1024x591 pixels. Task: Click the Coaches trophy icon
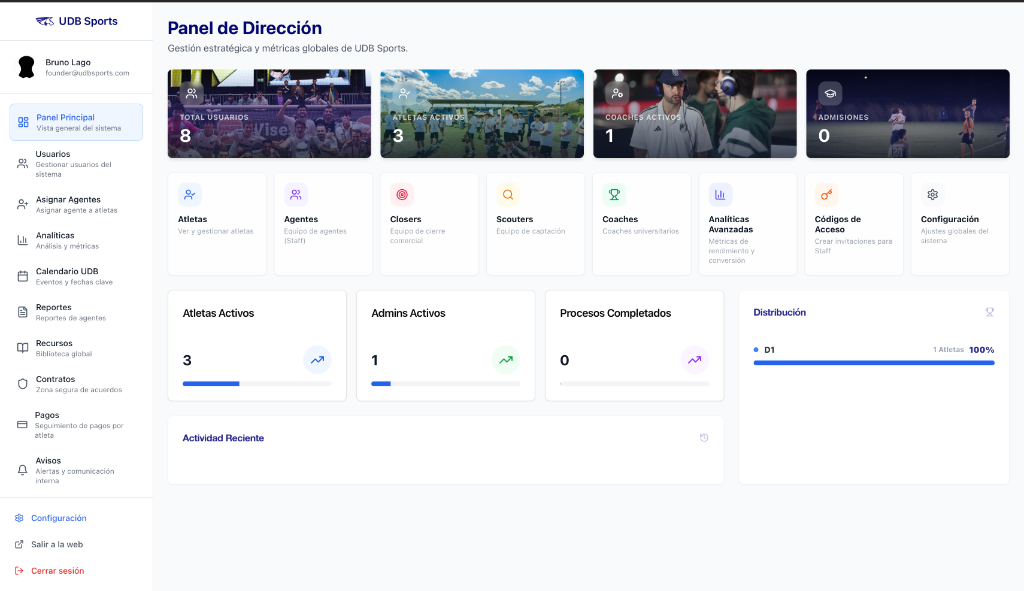click(x=614, y=195)
